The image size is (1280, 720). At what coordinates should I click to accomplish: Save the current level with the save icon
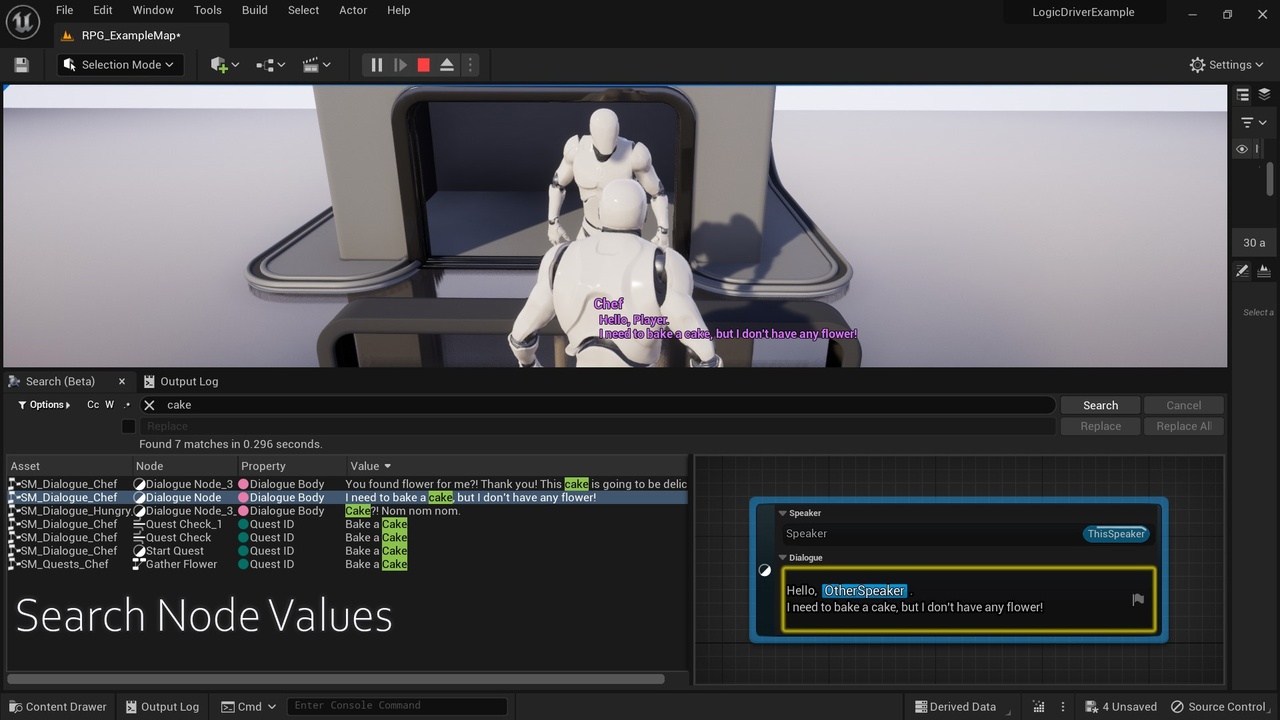pyautogui.click(x=20, y=64)
